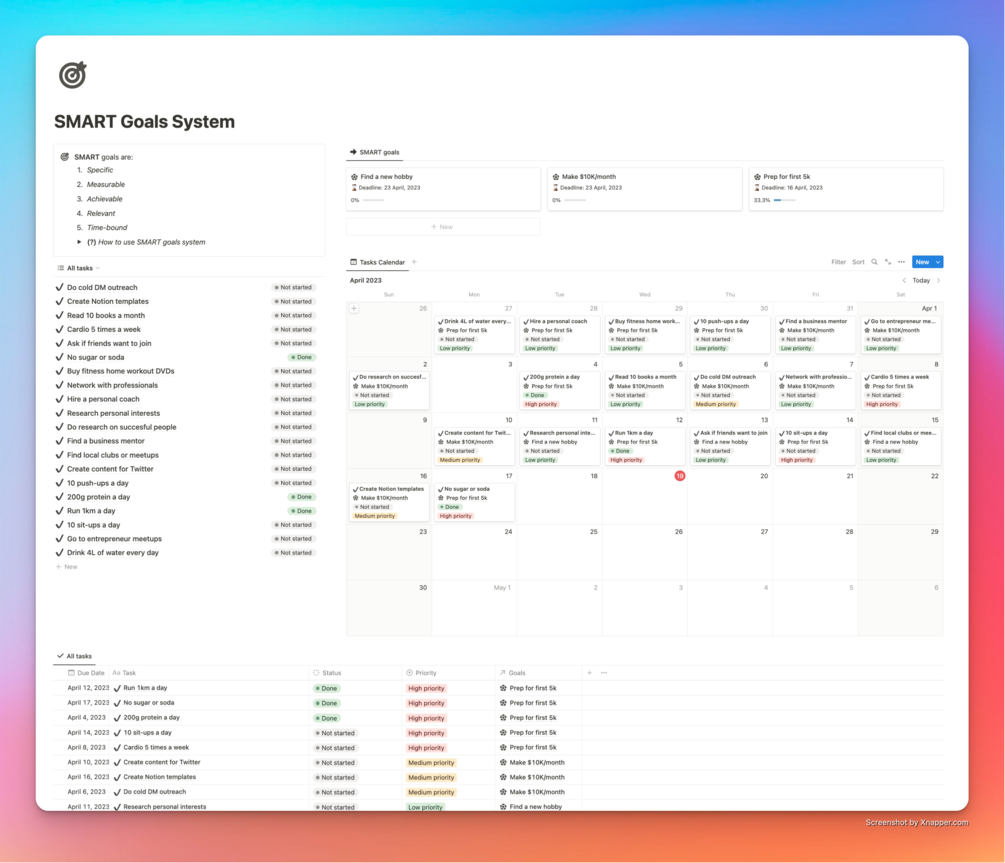Click + New below the All tasks list
This screenshot has width=1005, height=863.
point(67,567)
